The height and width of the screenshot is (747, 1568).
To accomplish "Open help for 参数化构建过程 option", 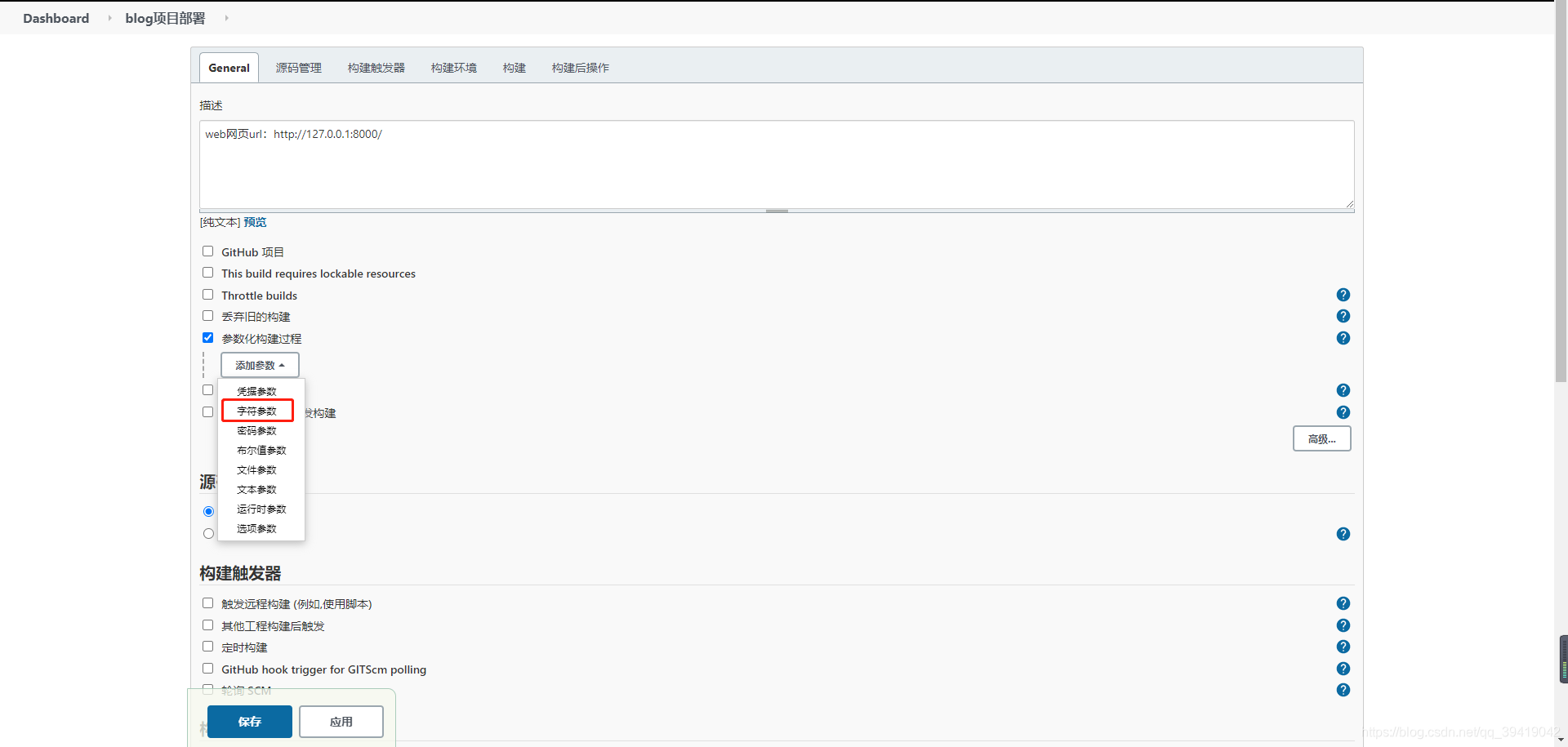I will coord(1343,338).
